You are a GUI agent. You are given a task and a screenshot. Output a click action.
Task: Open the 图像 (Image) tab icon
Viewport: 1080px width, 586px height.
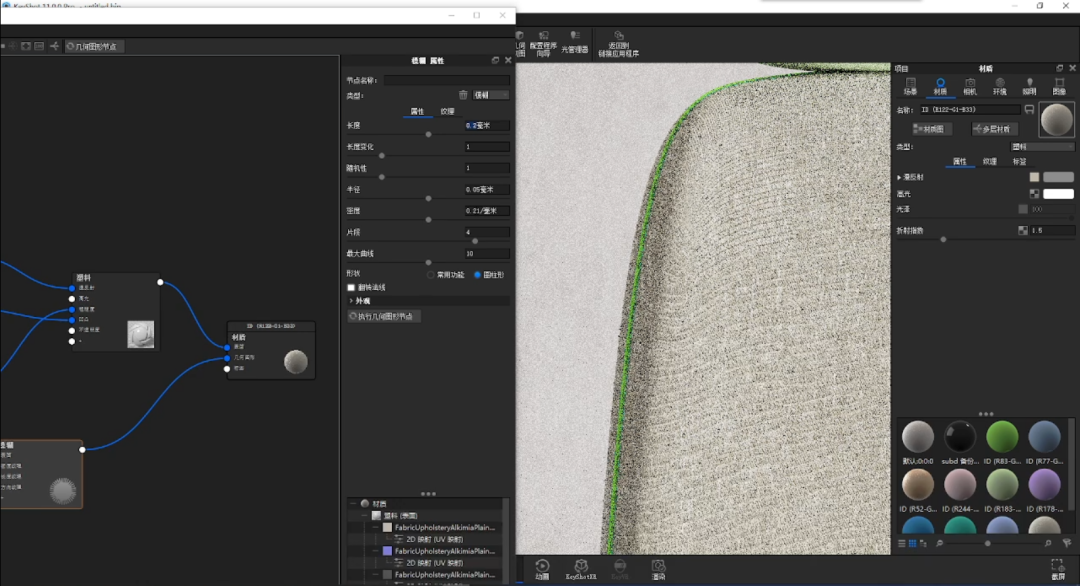point(1059,87)
